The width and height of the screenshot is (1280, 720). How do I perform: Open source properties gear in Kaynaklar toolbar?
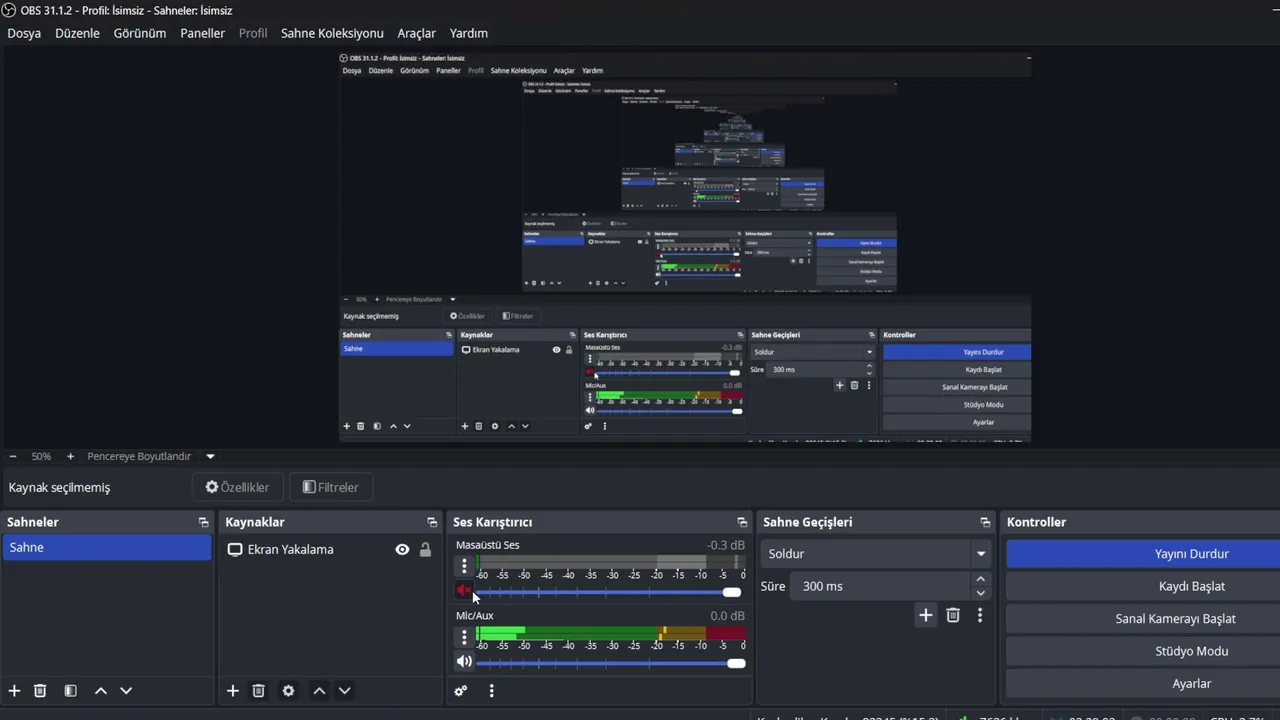[288, 691]
